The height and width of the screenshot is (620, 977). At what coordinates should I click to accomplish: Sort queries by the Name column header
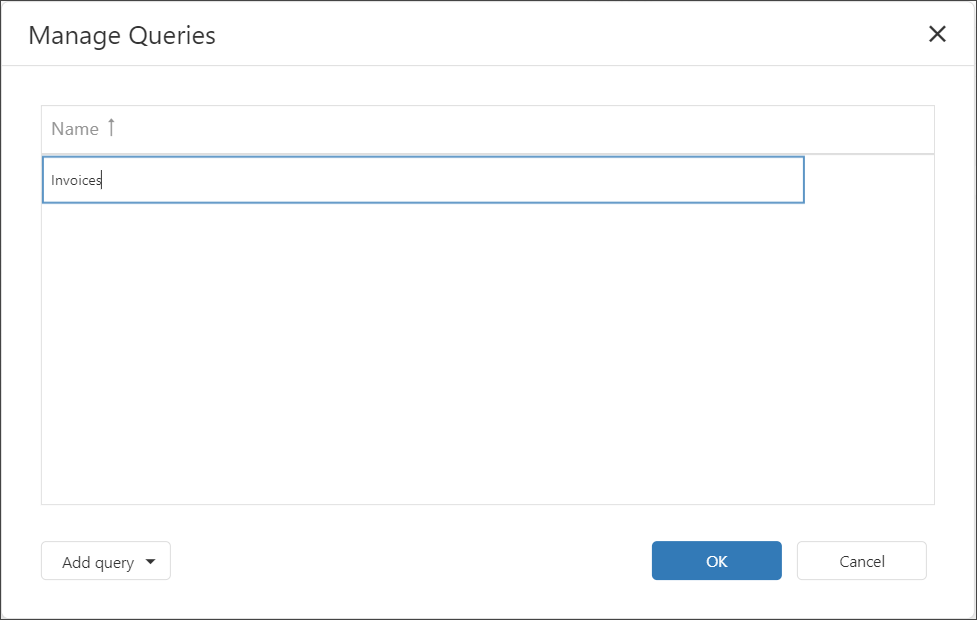point(75,129)
